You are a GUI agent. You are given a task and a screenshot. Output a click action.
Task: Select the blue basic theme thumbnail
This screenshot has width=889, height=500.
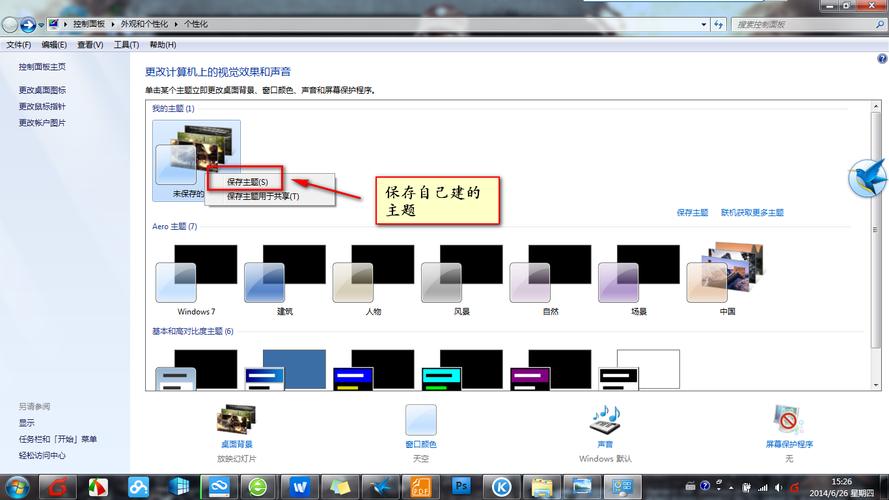click(x=285, y=369)
